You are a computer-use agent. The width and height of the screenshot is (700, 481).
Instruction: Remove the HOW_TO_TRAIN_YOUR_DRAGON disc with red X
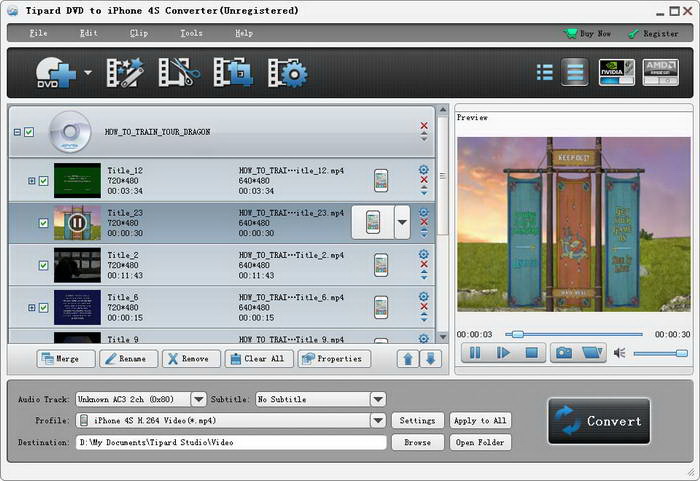point(424,125)
